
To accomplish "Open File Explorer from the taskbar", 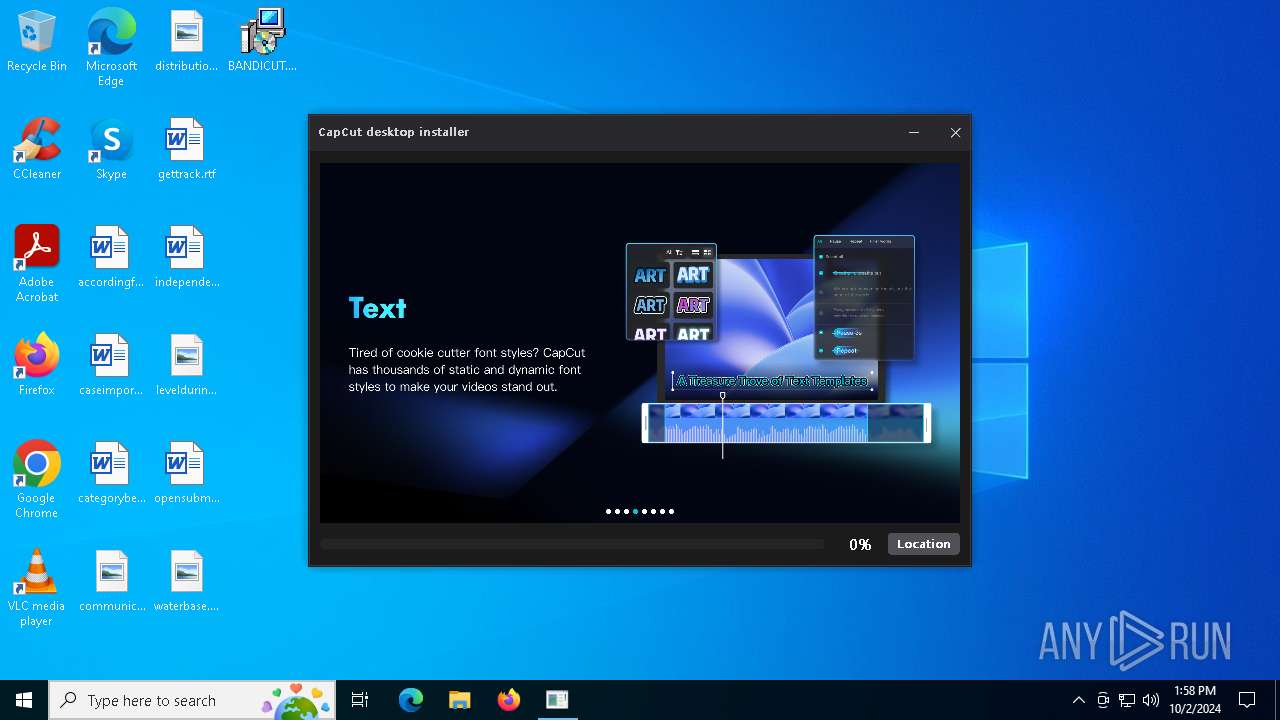I will point(460,700).
